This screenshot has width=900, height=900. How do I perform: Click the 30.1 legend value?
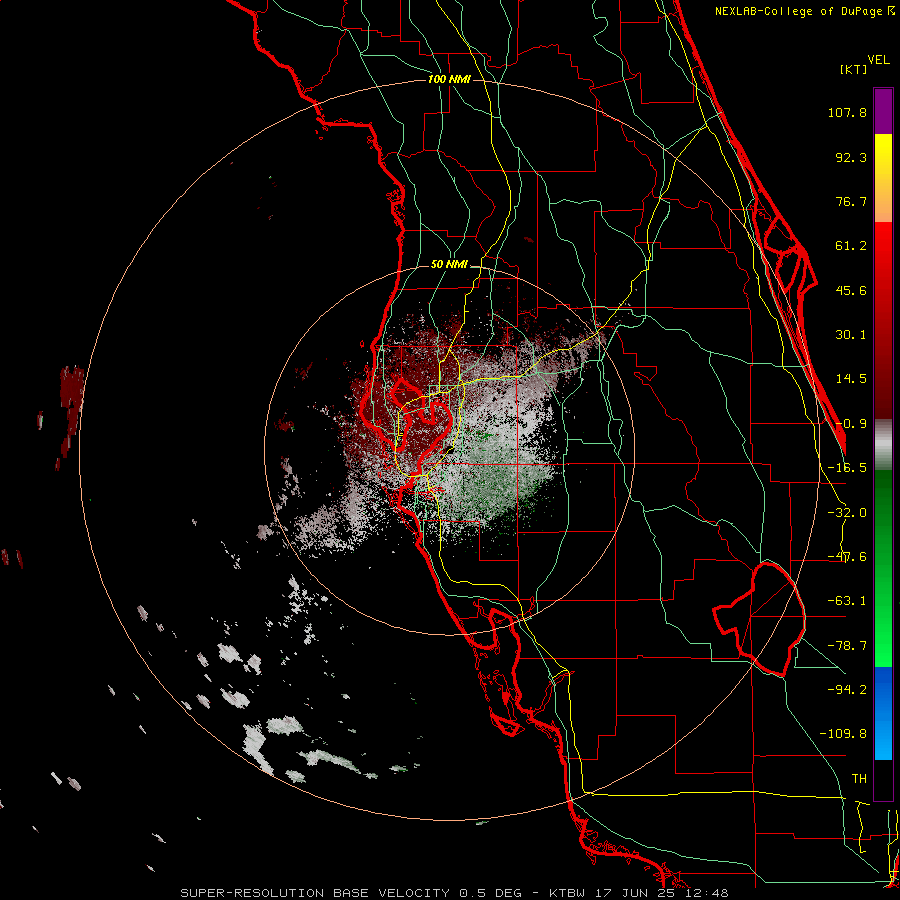point(851,335)
